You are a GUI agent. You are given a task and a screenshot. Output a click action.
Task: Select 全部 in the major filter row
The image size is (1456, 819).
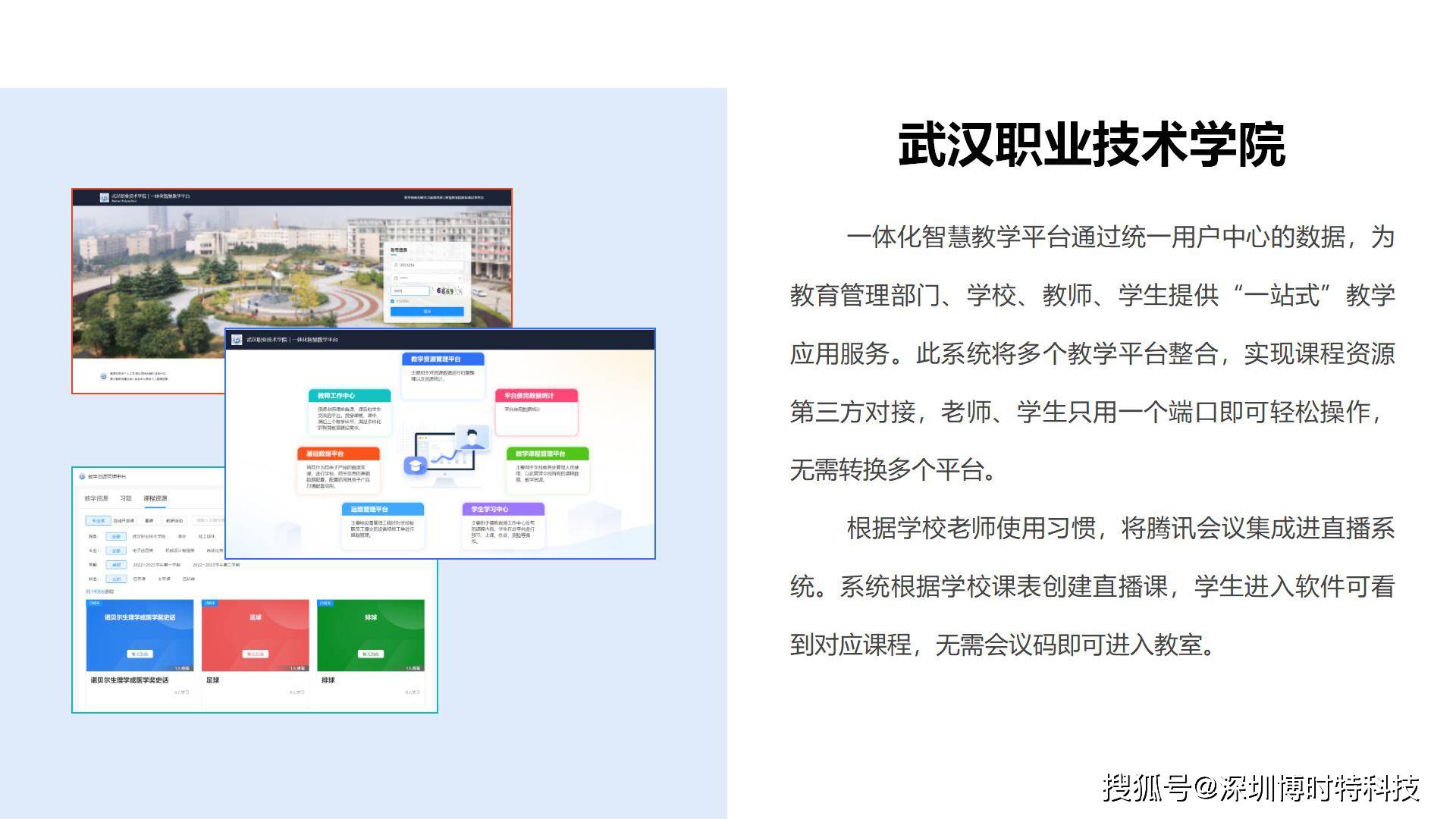(x=116, y=551)
